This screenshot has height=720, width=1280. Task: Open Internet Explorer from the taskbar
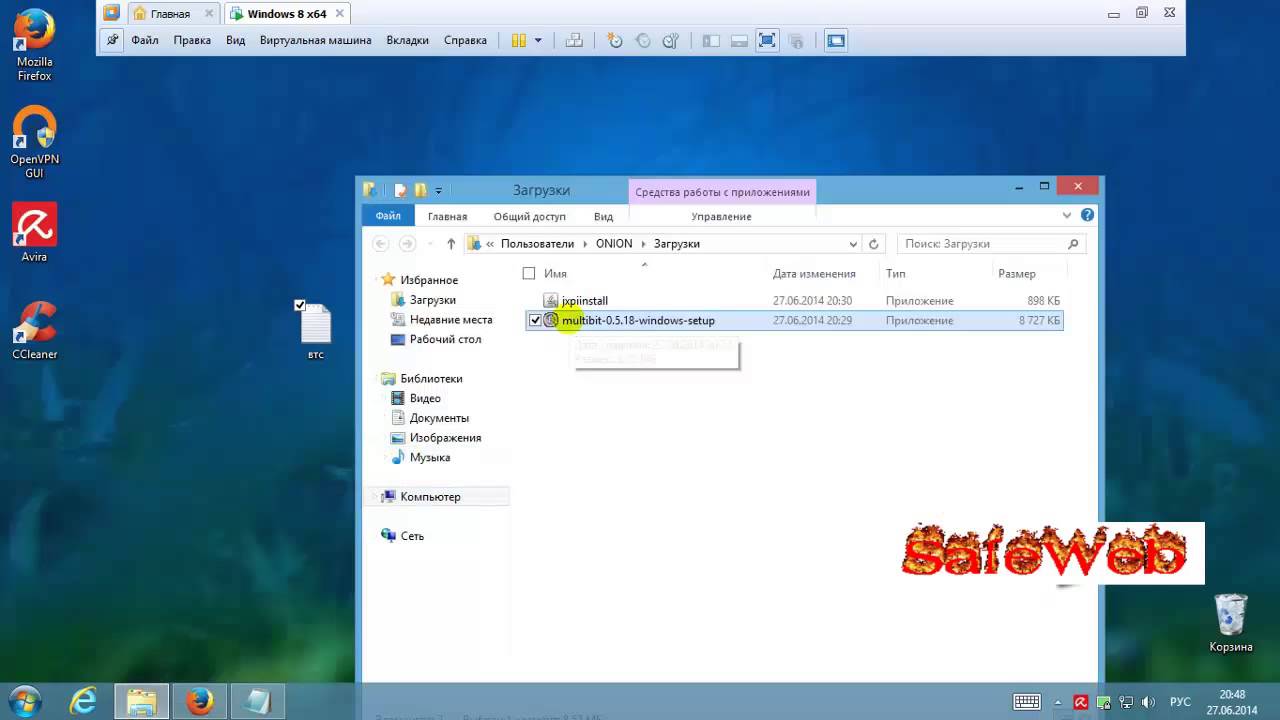(x=83, y=701)
